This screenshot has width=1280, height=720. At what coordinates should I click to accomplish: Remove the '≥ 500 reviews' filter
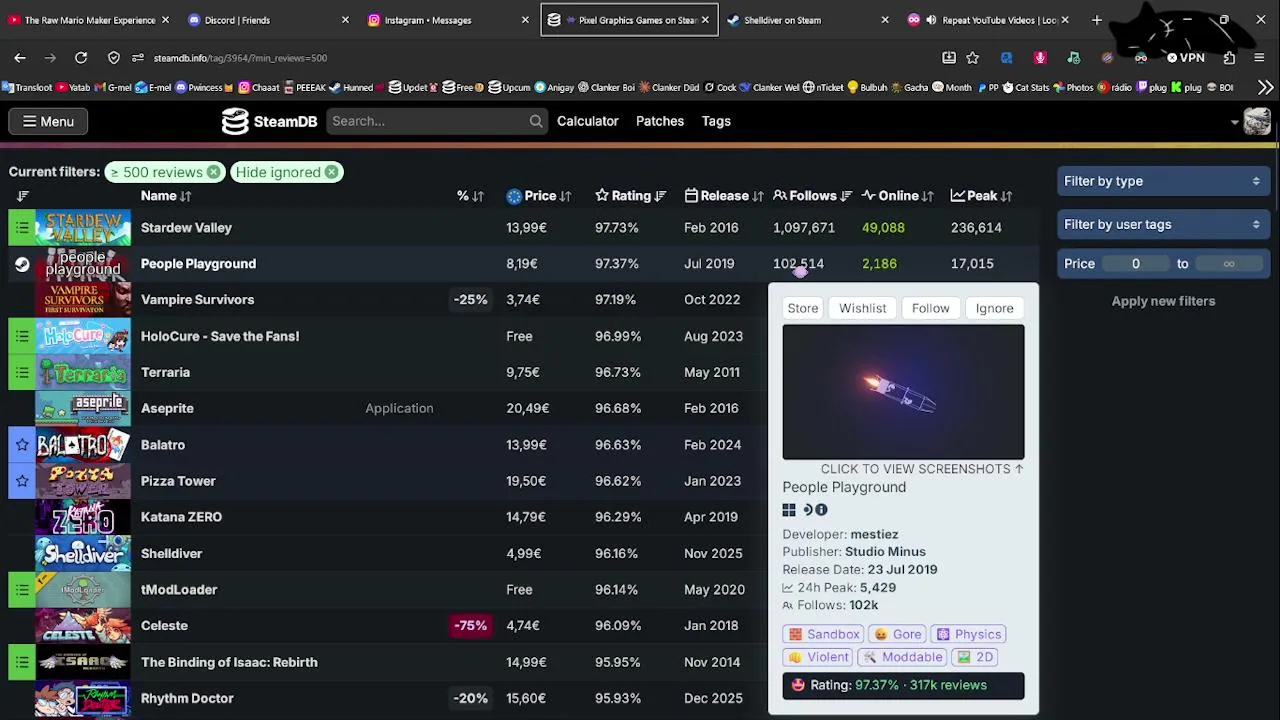click(x=213, y=172)
